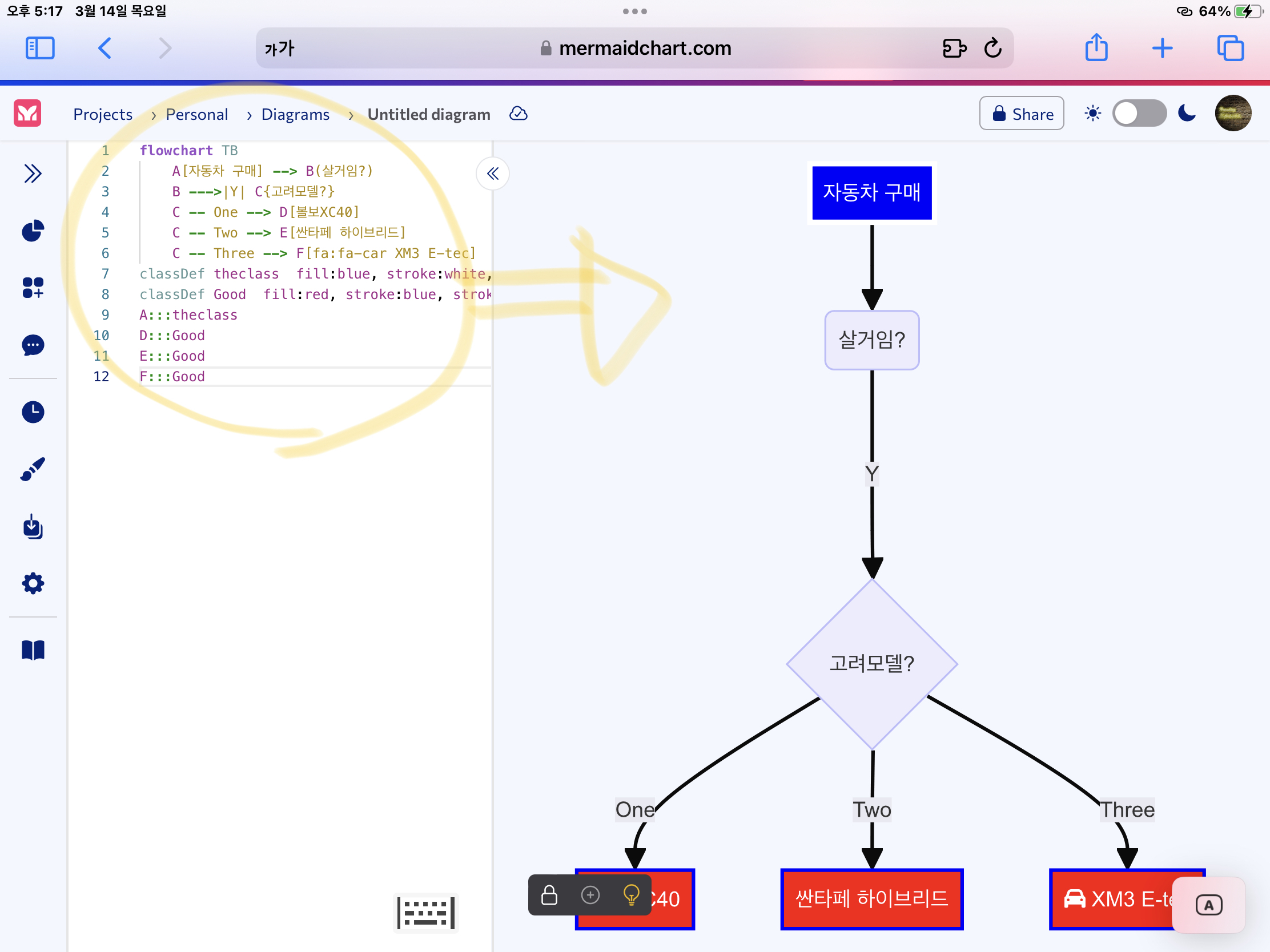Image resolution: width=1270 pixels, height=952 pixels.
Task: Click the 'One' edge label
Action: click(x=634, y=810)
